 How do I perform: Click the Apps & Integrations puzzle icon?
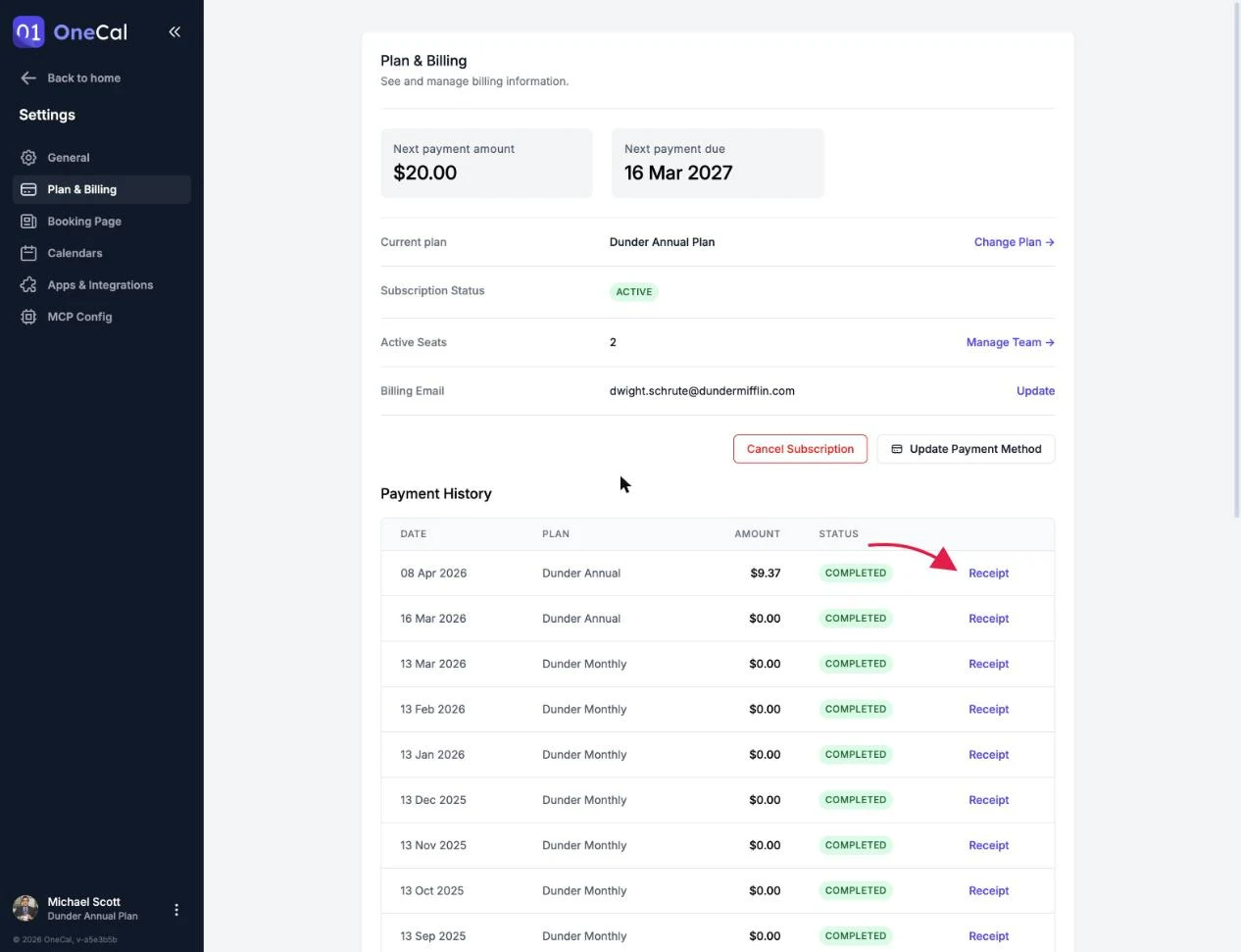(28, 285)
